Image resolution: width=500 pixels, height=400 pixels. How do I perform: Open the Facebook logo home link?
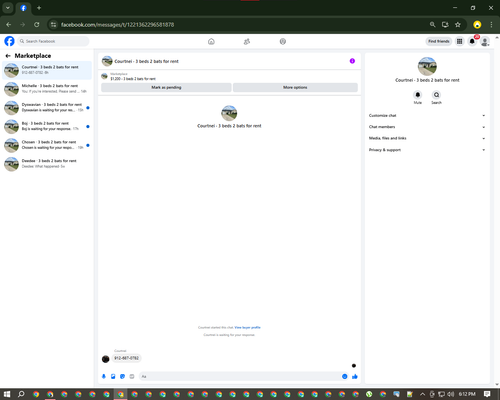click(x=9, y=41)
